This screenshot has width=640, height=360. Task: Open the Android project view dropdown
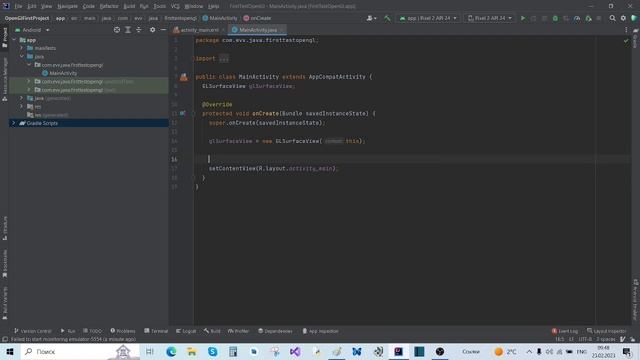coord(32,30)
